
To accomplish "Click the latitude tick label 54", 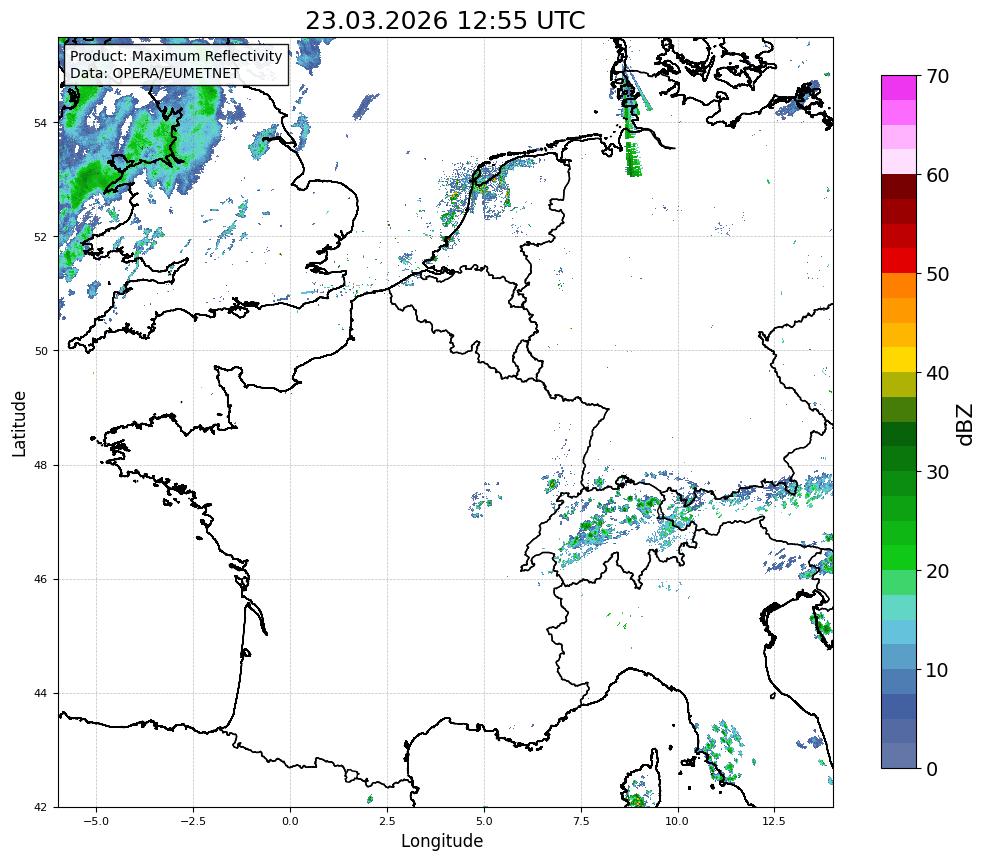I will coord(40,122).
